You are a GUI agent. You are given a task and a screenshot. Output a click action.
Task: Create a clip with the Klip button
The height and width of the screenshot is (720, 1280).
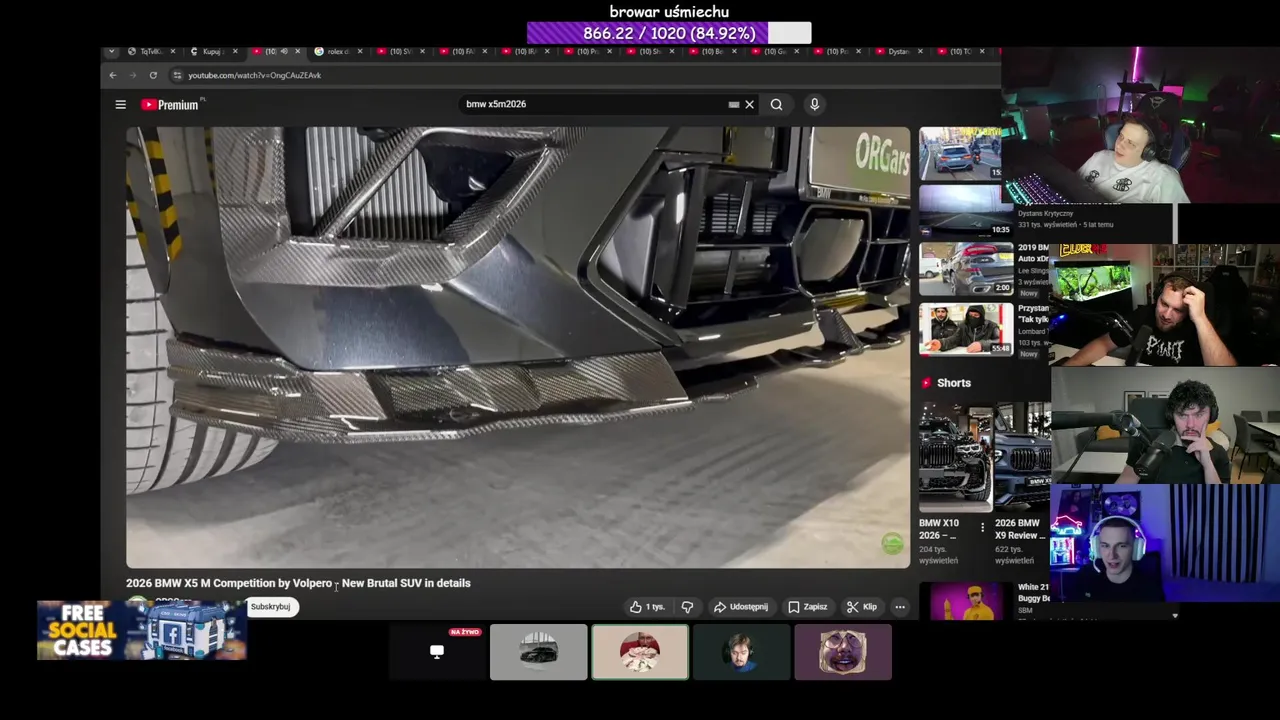pyautogui.click(x=861, y=607)
